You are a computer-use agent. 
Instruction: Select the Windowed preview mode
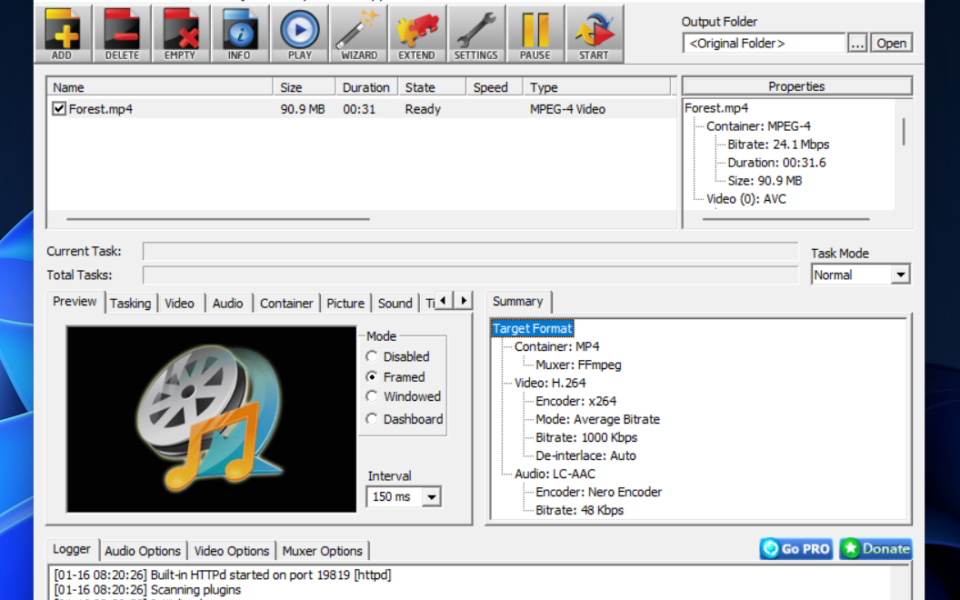click(x=372, y=397)
